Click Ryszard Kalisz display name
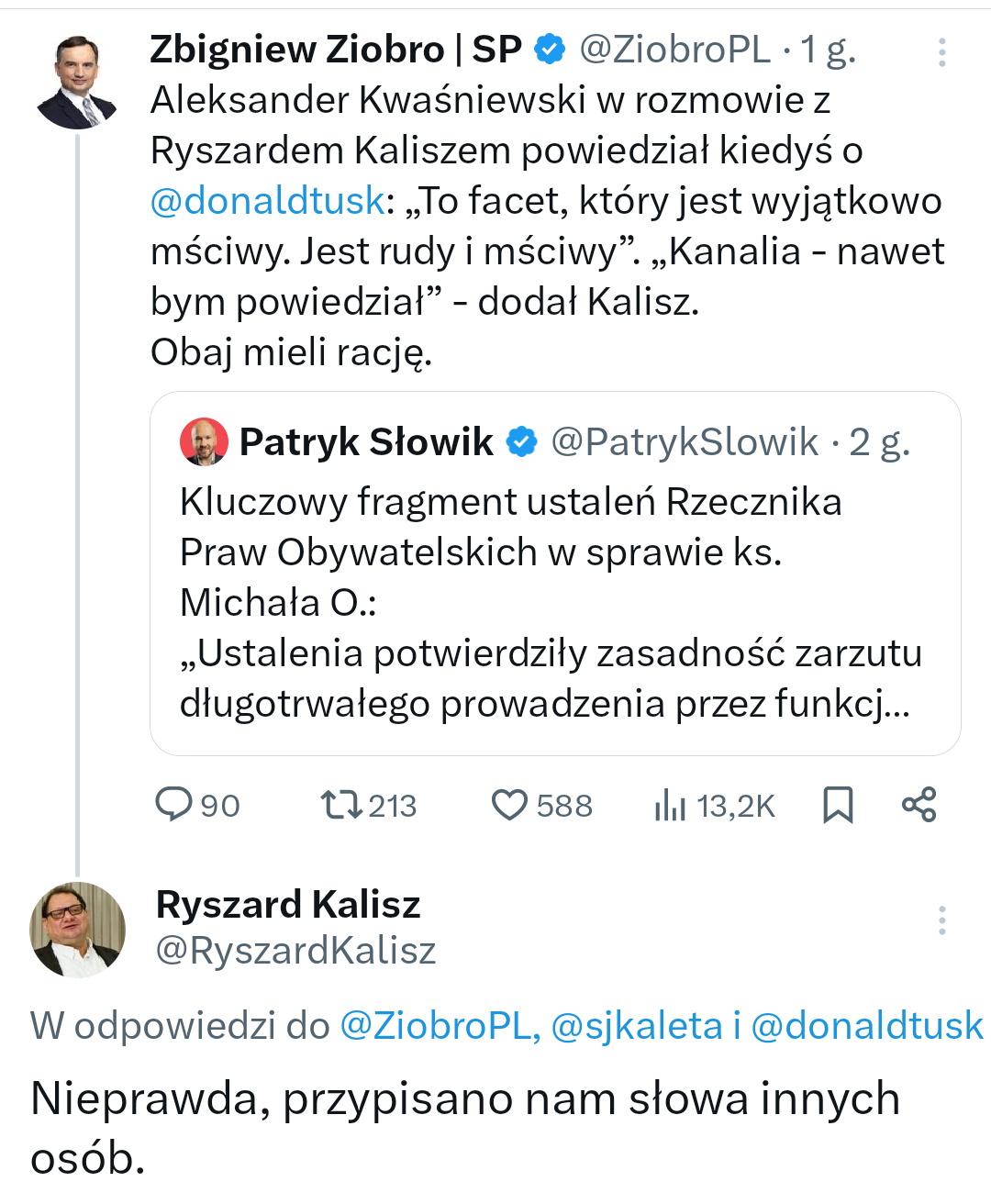Image resolution: width=991 pixels, height=1204 pixels. (288, 905)
